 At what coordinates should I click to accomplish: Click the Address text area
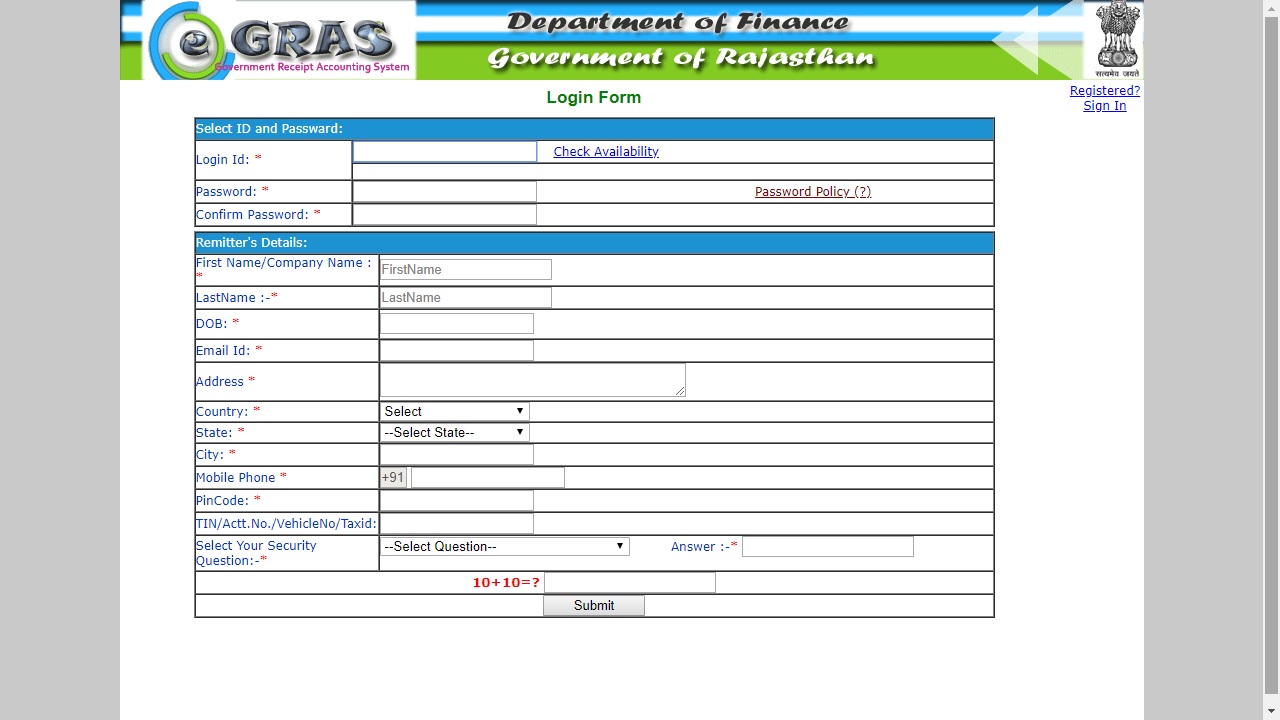[532, 380]
